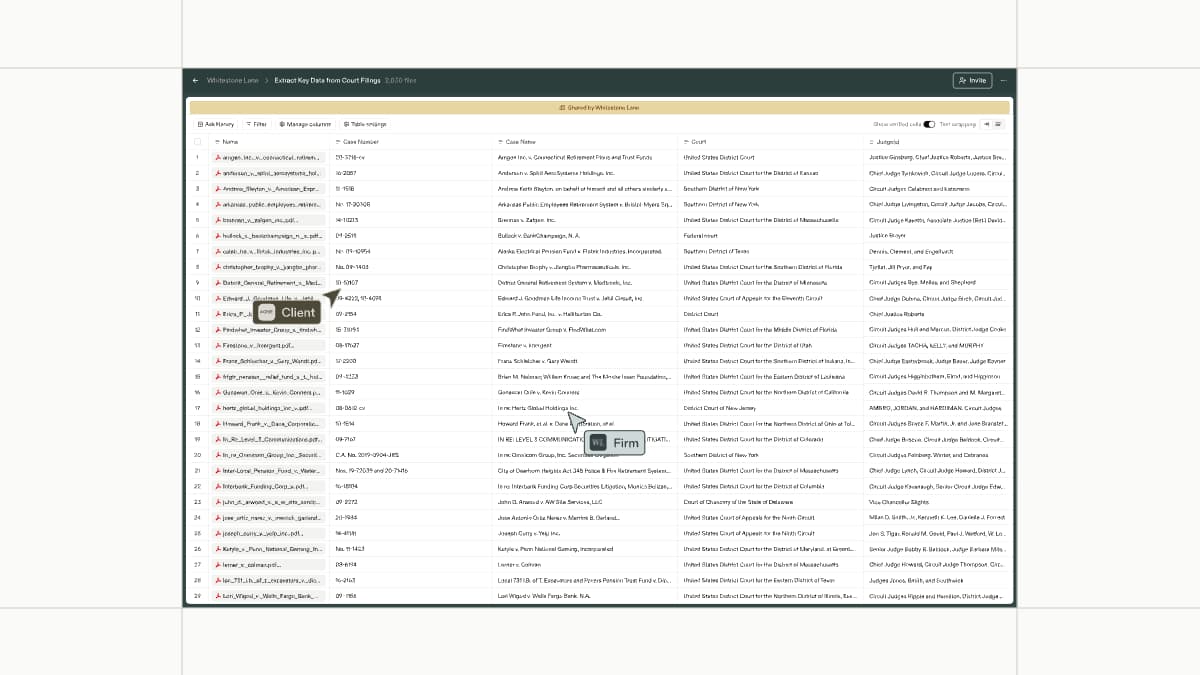
Task: Click the Court column header icon
Action: click(686, 142)
